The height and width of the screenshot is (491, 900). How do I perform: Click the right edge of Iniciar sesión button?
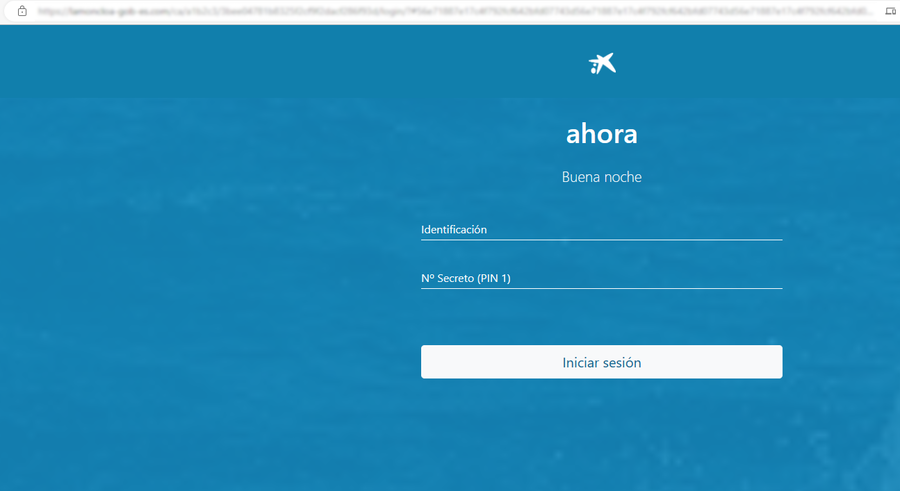pyautogui.click(x=775, y=362)
